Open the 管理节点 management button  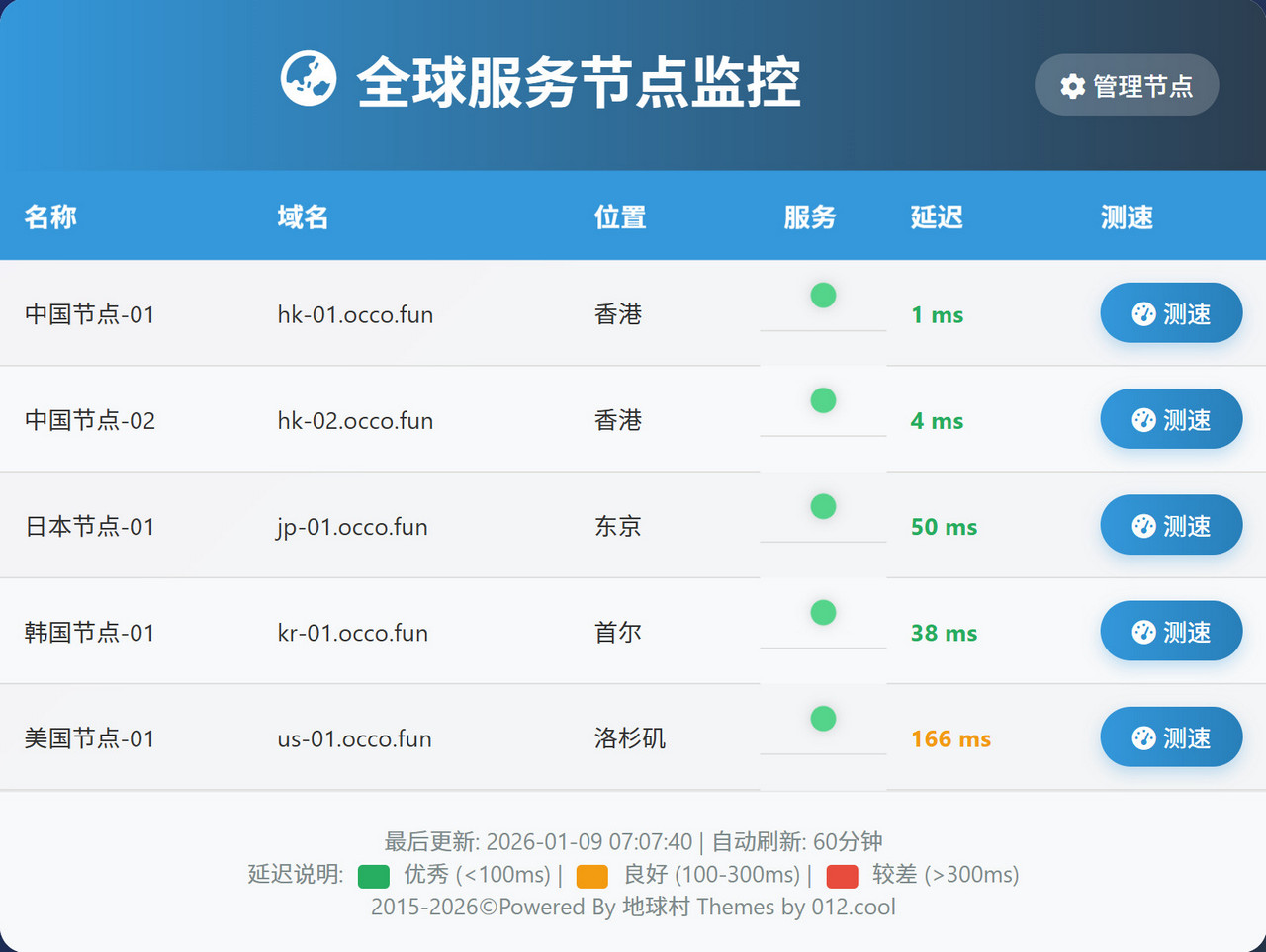pos(1127,86)
